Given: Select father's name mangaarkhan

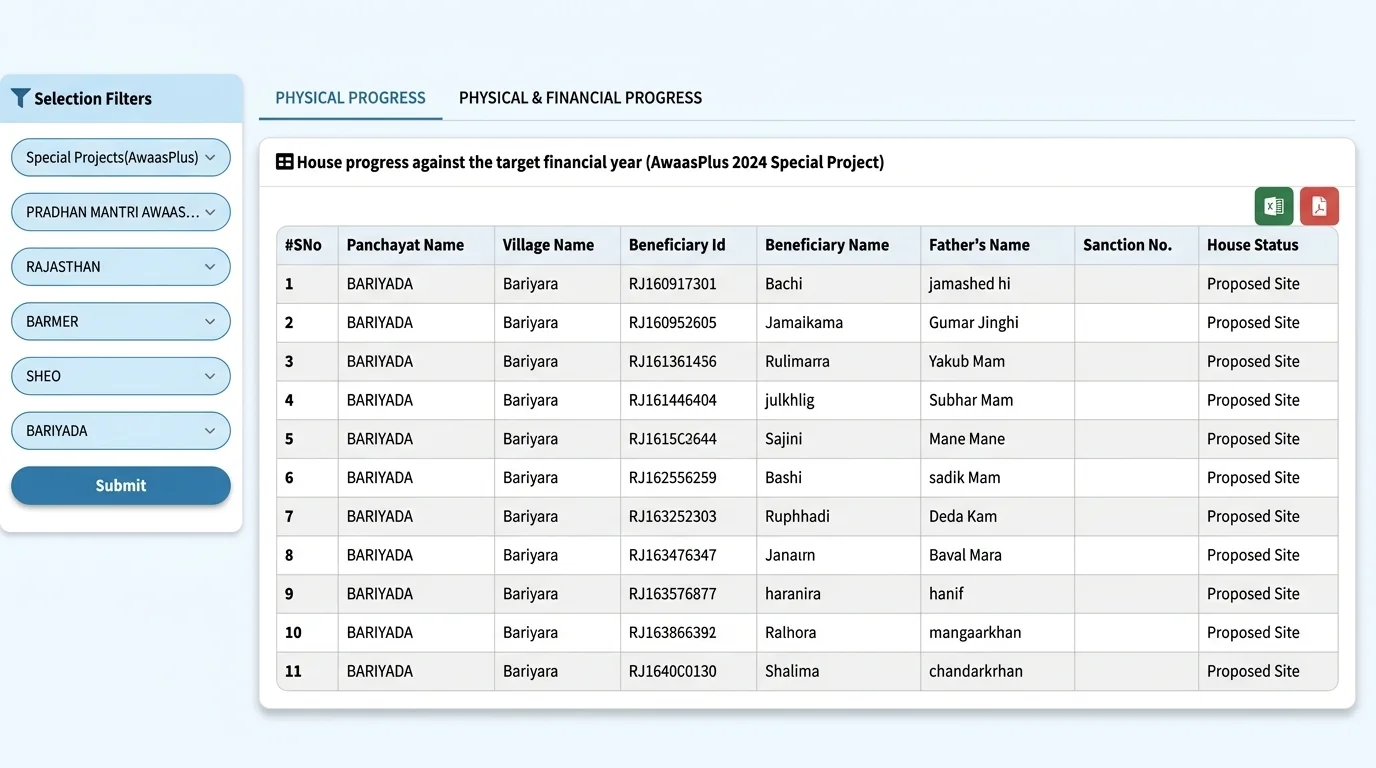Looking at the screenshot, I should 975,633.
